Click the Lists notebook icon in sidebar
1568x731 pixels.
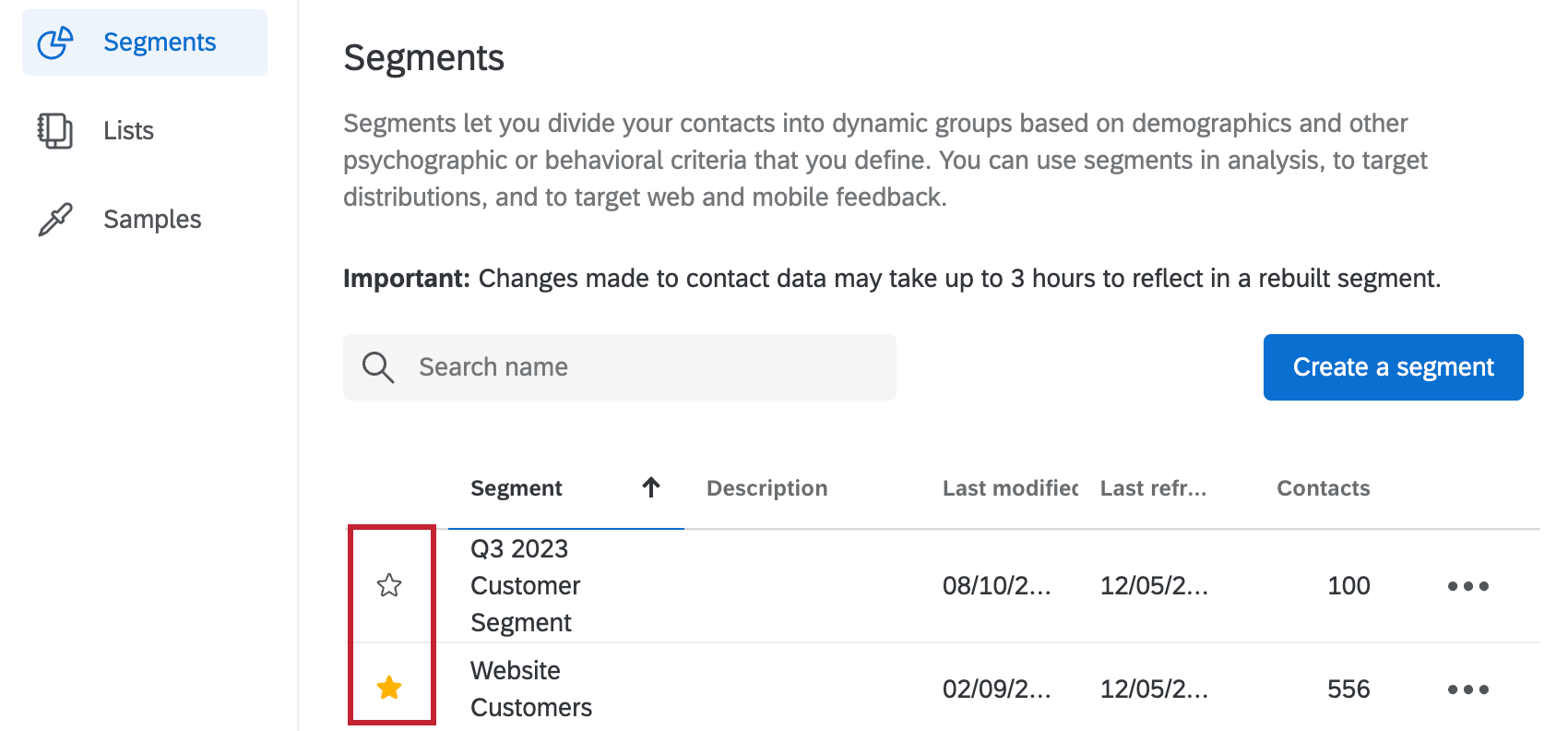click(x=55, y=130)
